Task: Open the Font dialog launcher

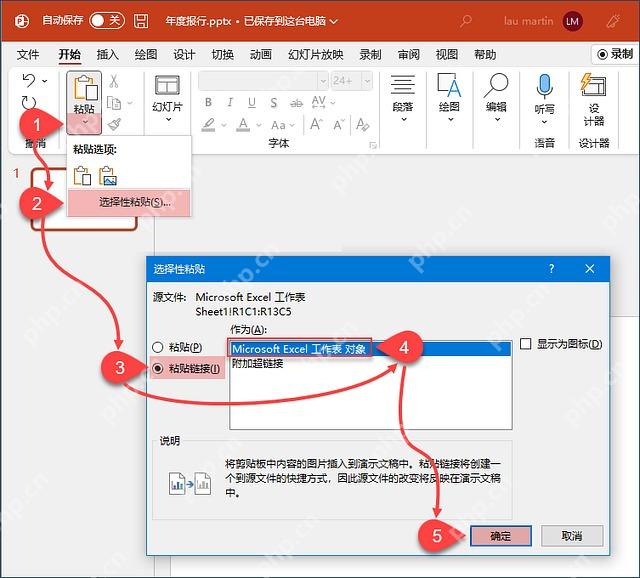Action: 372,145
